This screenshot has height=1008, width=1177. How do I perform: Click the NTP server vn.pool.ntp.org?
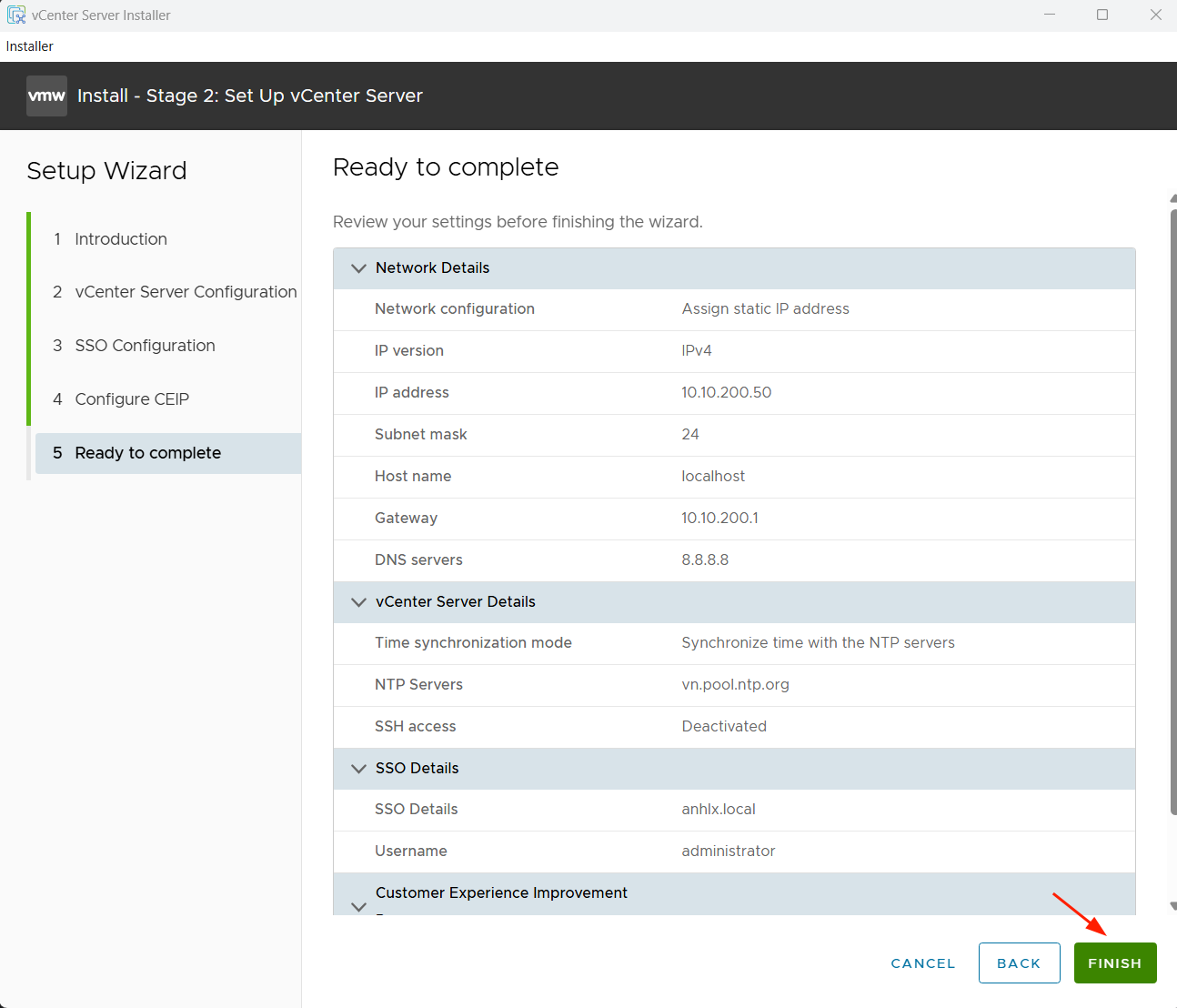pos(736,685)
